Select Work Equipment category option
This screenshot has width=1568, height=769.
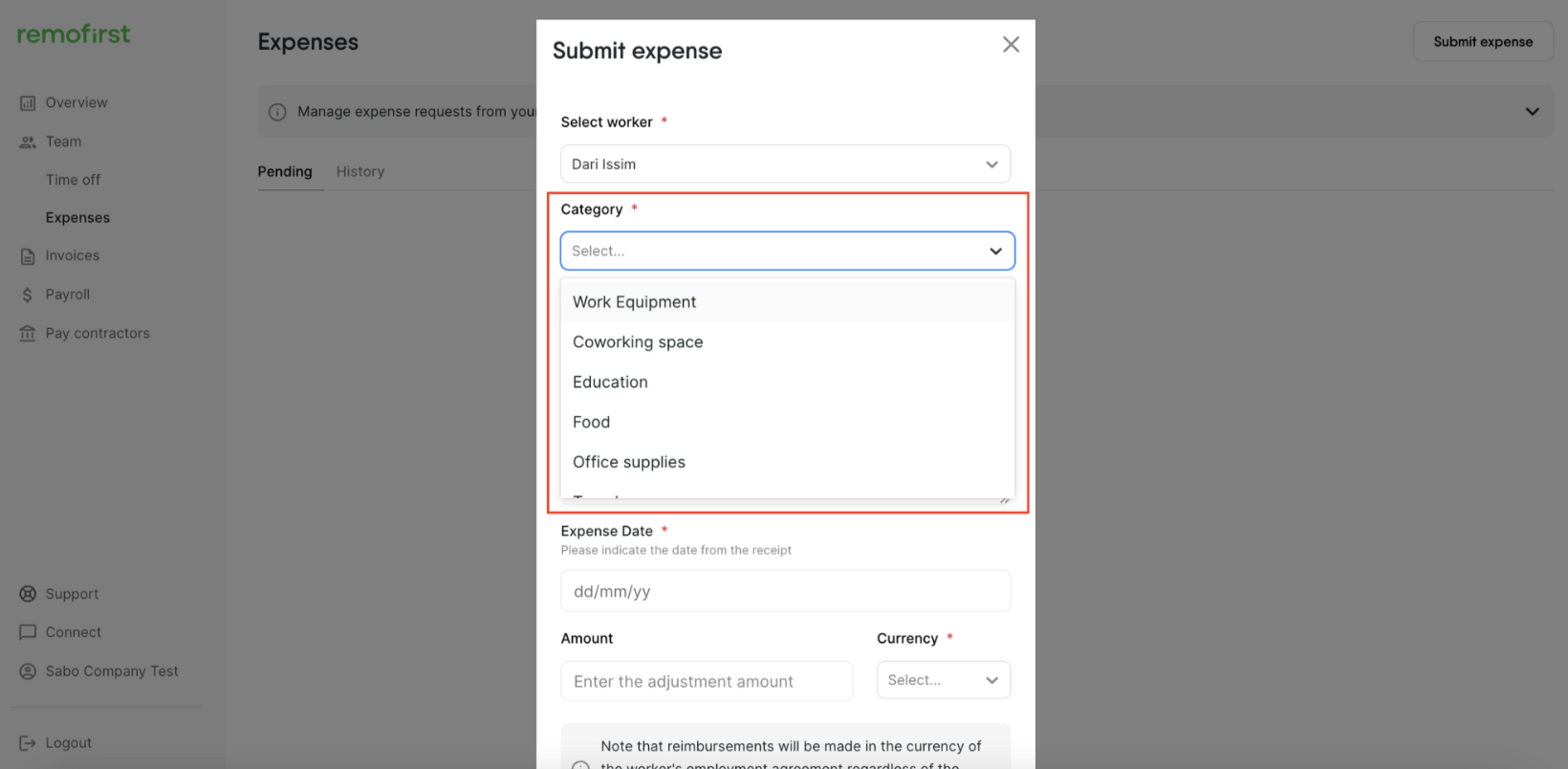click(x=635, y=302)
